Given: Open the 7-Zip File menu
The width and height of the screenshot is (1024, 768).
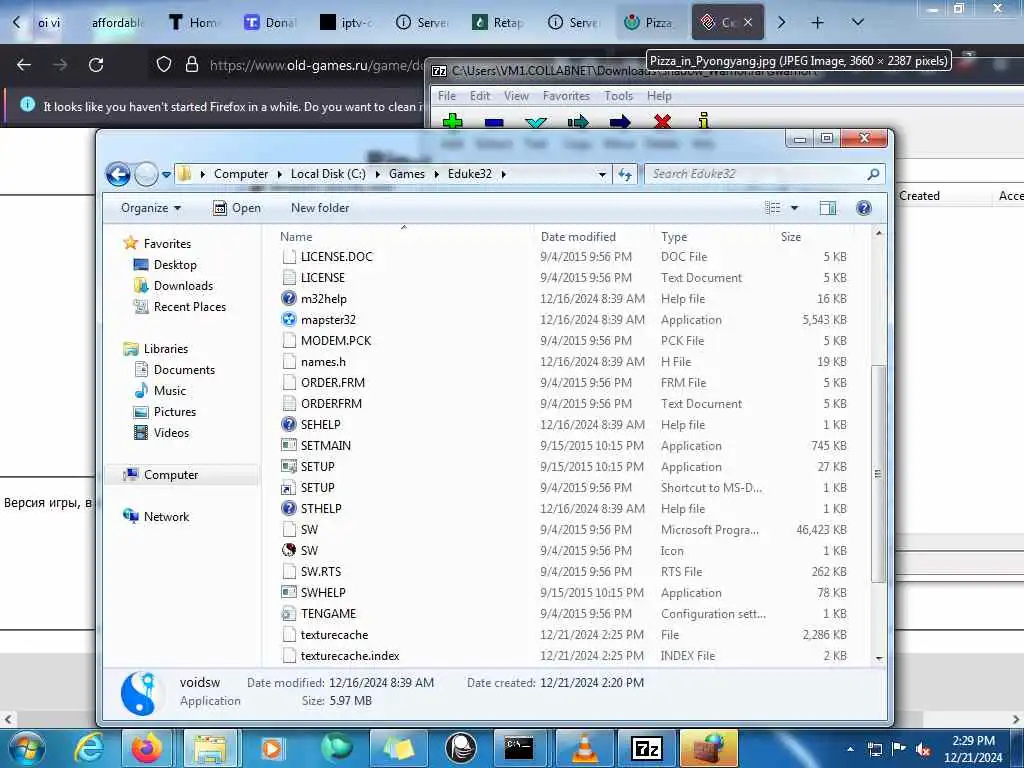Looking at the screenshot, I should point(447,96).
